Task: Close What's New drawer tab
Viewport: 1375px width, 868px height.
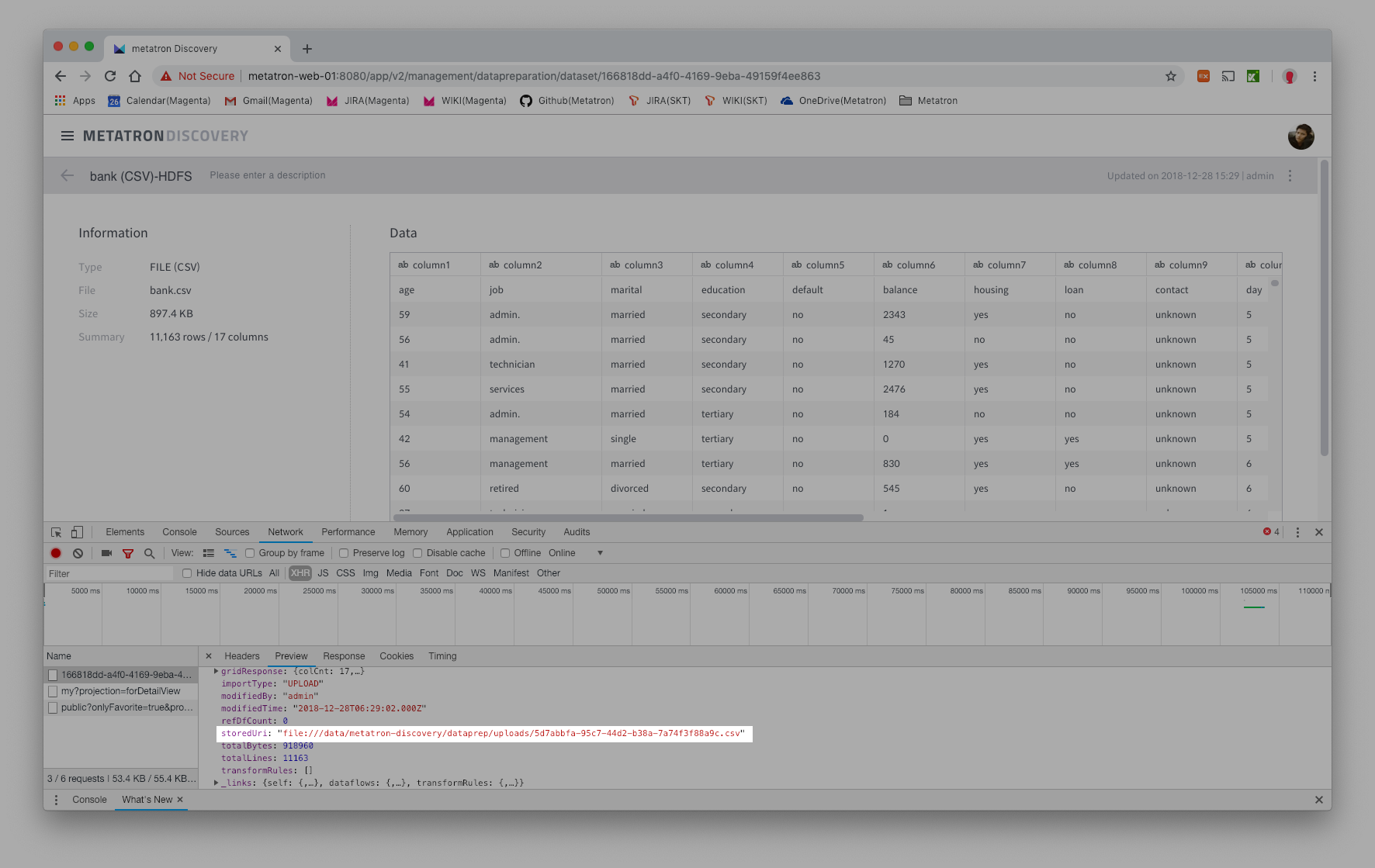Action: [180, 800]
